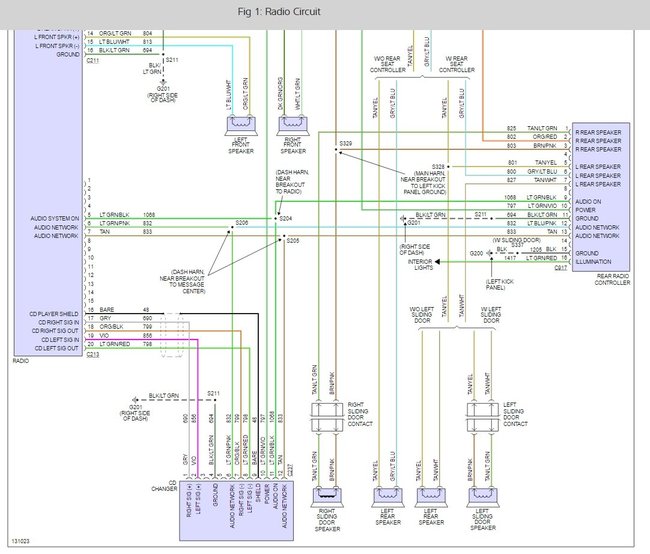Click the INTERIOR LIGHTS label
This screenshot has height=554, width=650.
click(x=420, y=265)
